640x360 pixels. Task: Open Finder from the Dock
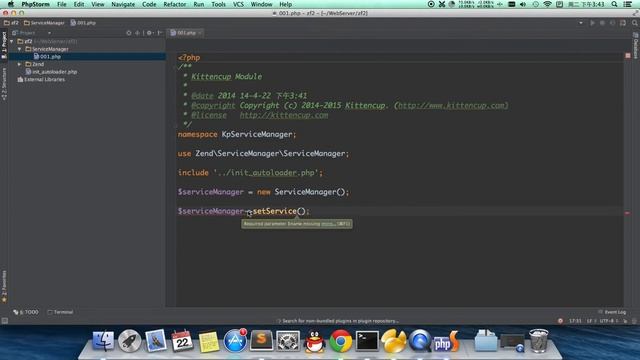pyautogui.click(x=103, y=340)
